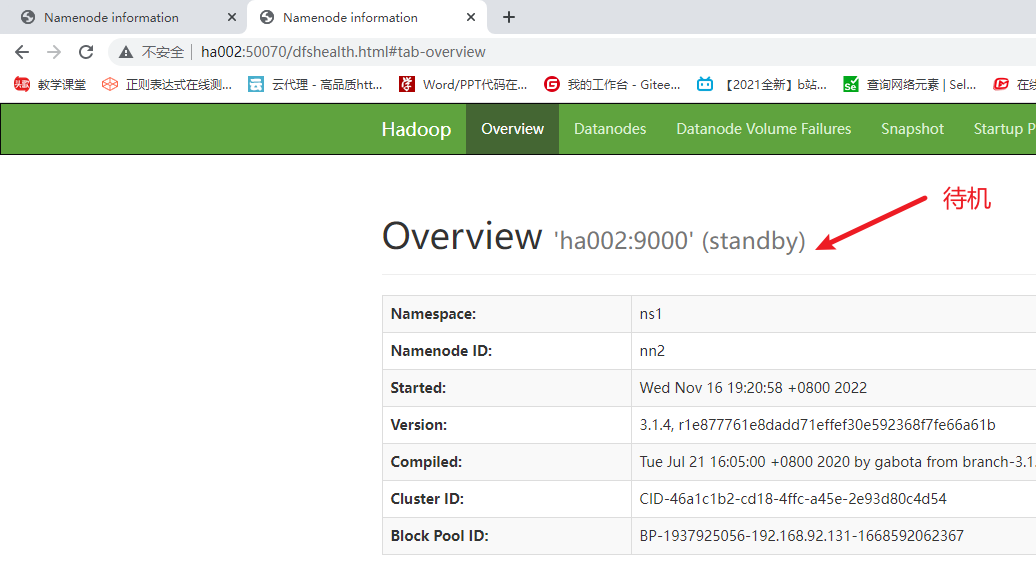Click the Overview page heading
This screenshot has width=1036, height=573.
[x=462, y=237]
